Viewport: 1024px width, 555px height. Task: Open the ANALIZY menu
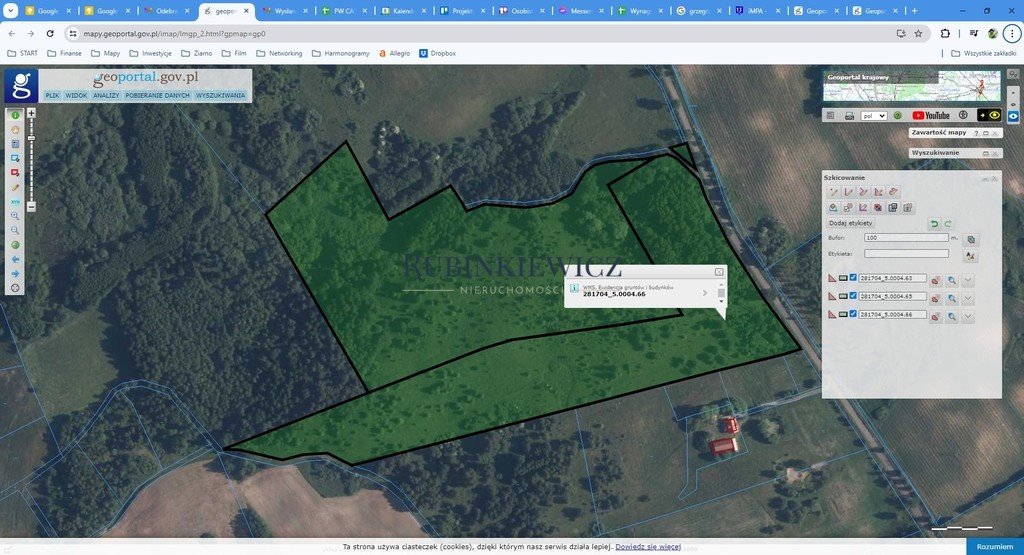[x=106, y=95]
